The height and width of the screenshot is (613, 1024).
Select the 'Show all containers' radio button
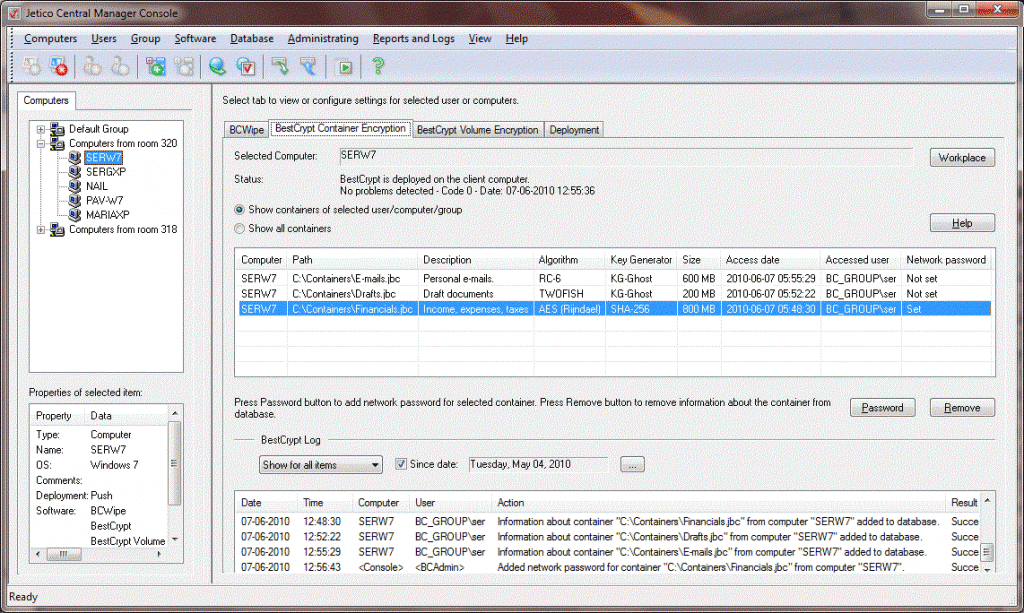(240, 228)
